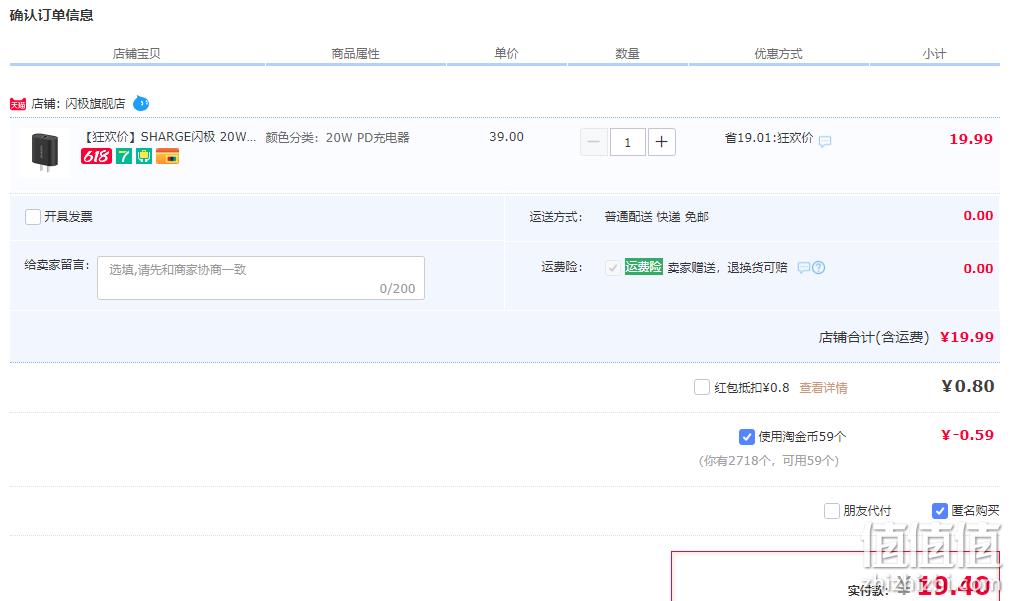Viewport: 1011px width, 601px height.
Task: Click the 确认订单信息 page heading
Action: 52,15
